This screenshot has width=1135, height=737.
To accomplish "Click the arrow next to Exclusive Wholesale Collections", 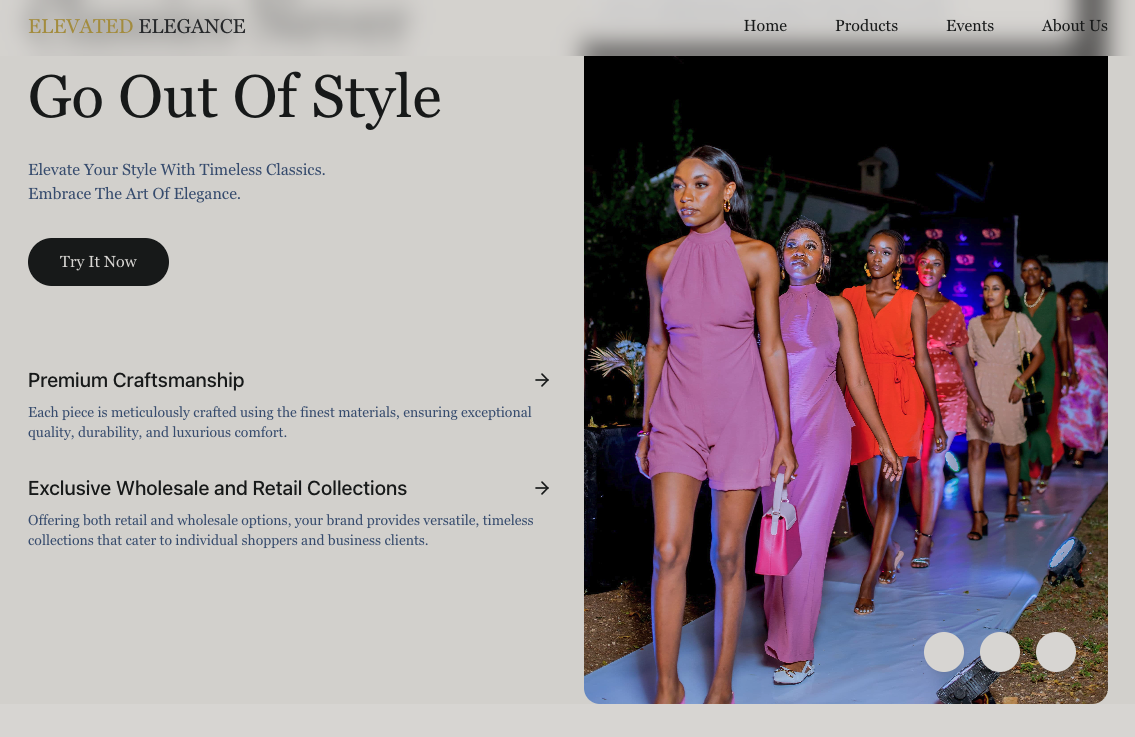I will click(542, 488).
